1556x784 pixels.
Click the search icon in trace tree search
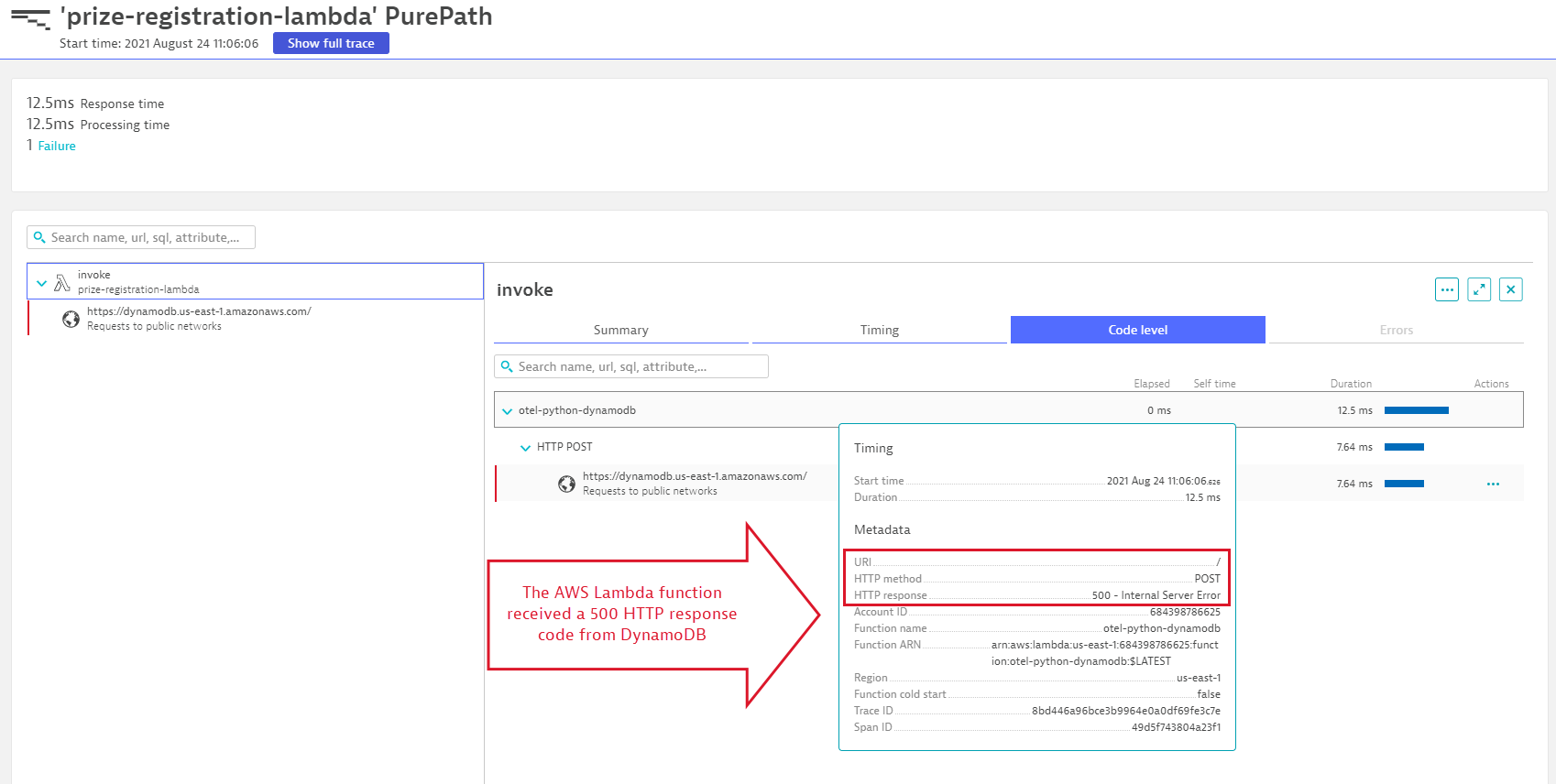[x=39, y=237]
